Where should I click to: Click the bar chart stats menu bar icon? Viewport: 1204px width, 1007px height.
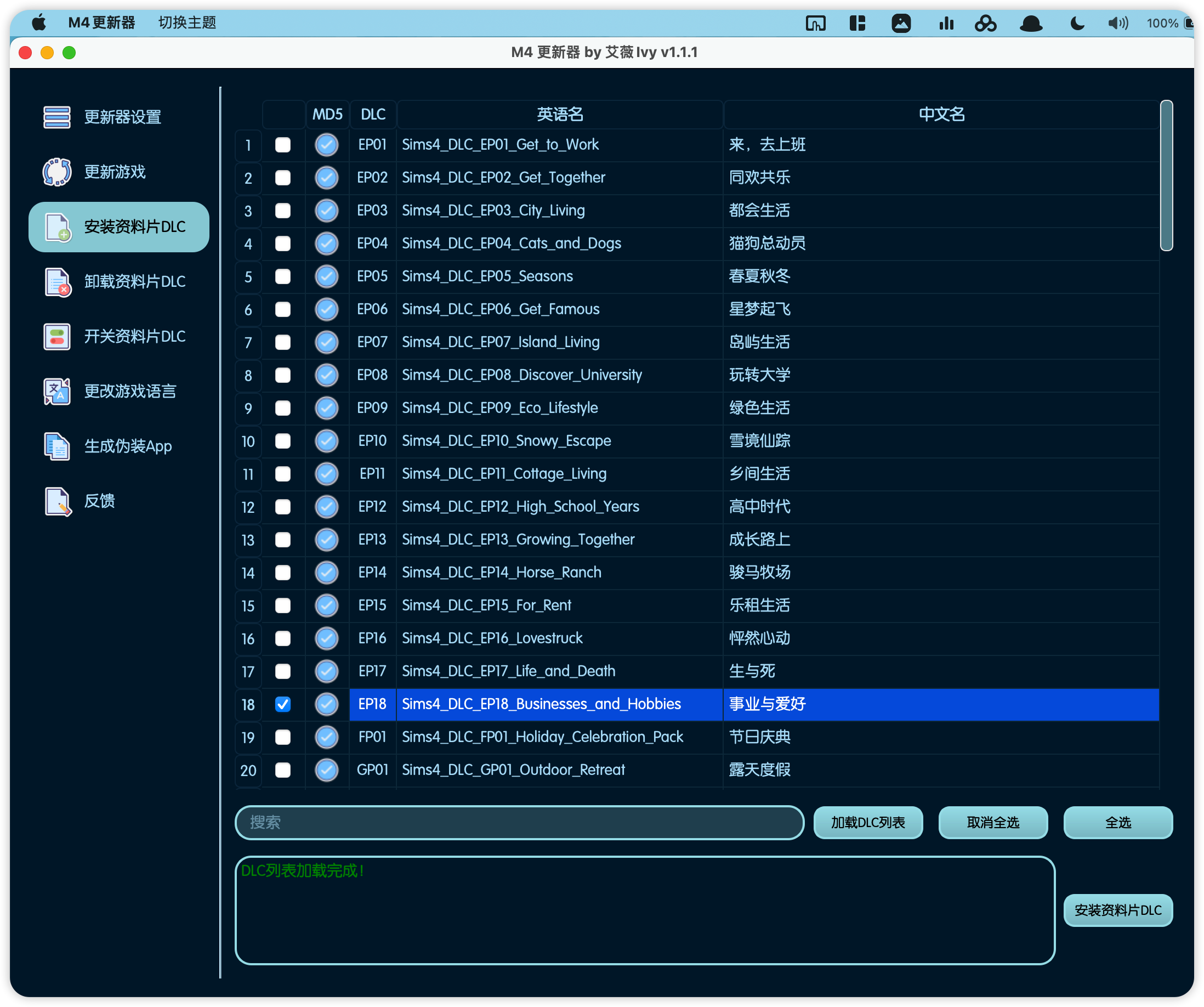coord(946,23)
